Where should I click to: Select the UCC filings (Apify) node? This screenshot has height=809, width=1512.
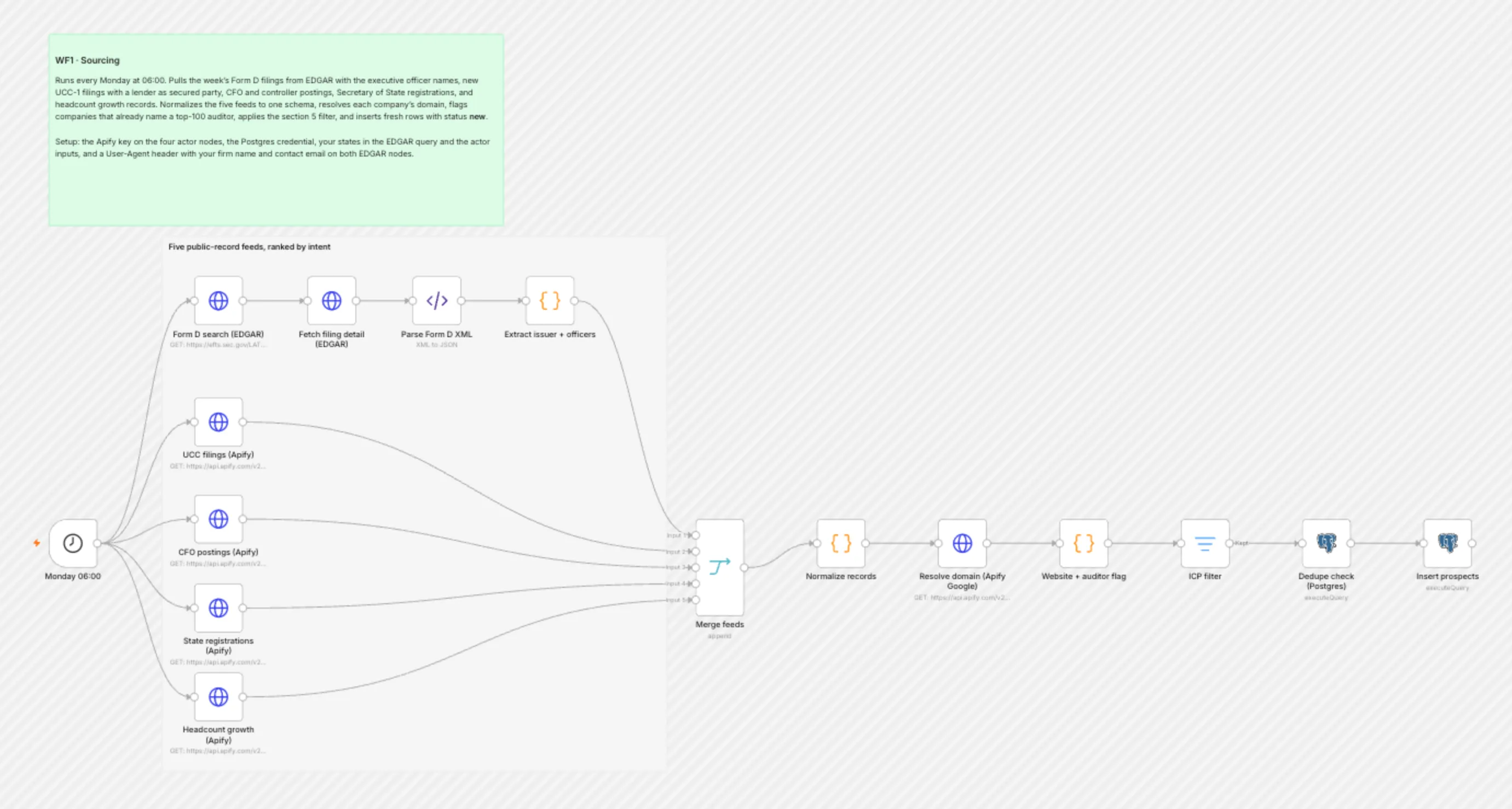[218, 421]
